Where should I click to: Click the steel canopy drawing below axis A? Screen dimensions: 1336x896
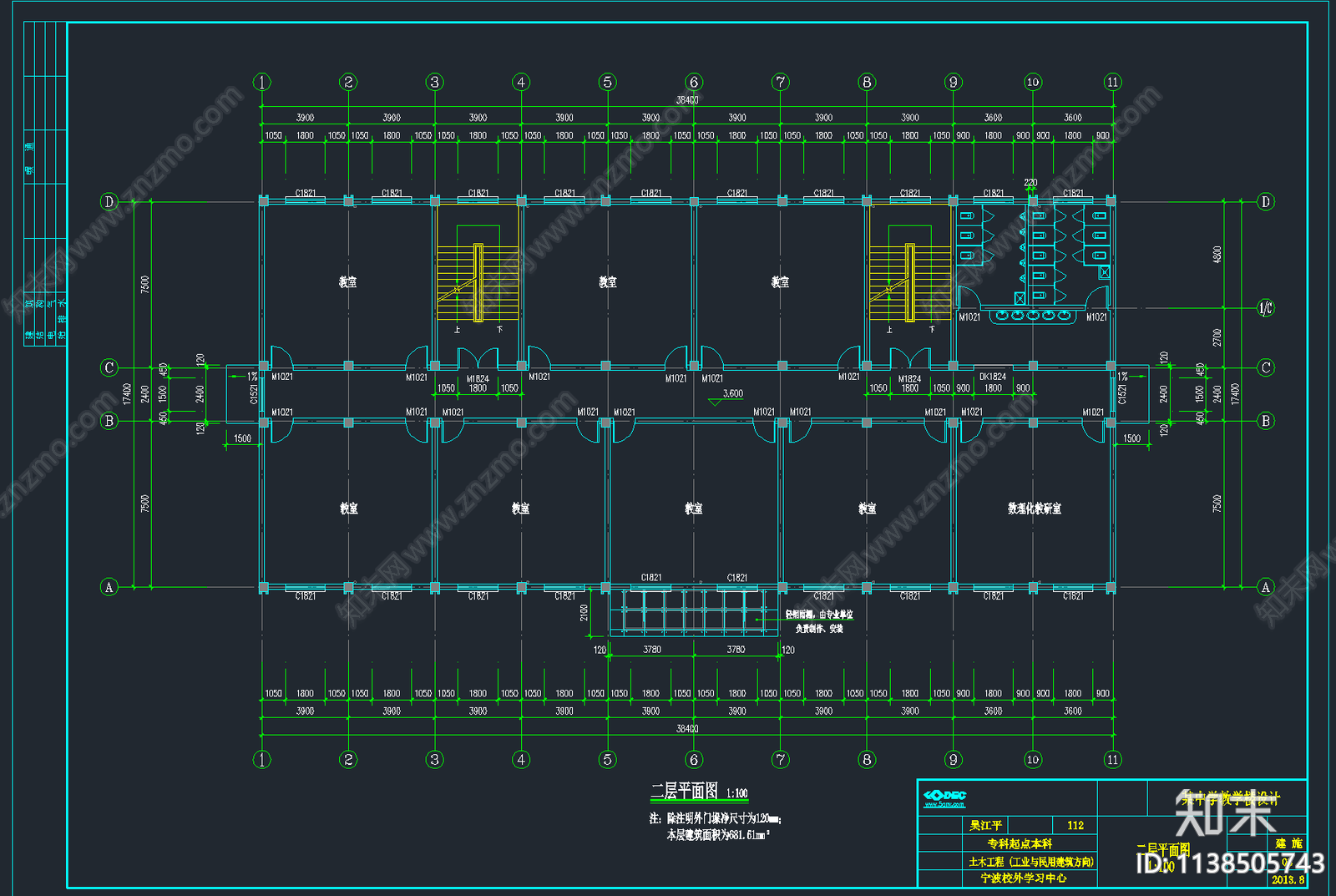[693, 612]
